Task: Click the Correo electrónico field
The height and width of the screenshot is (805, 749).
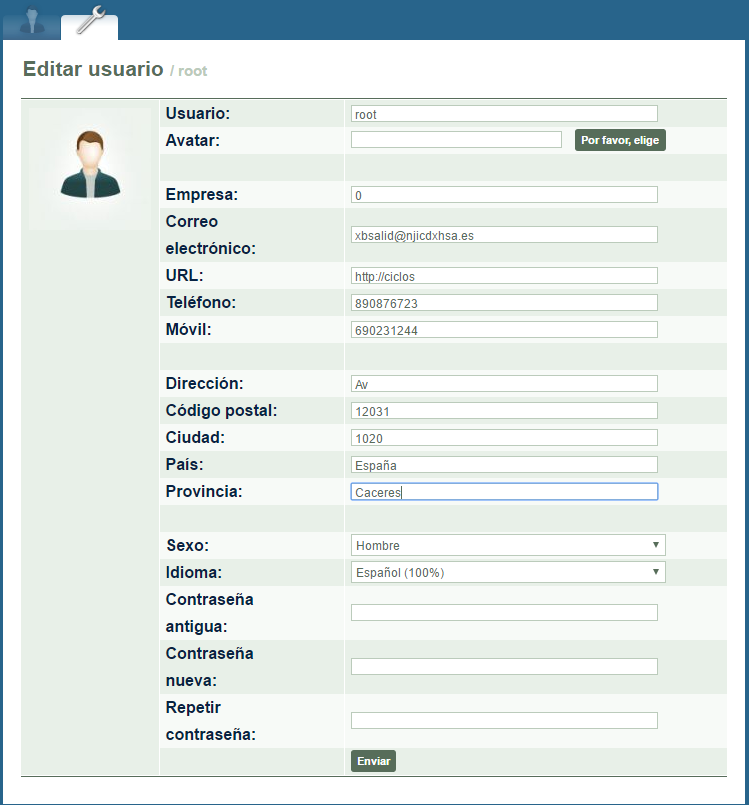Action: point(504,235)
